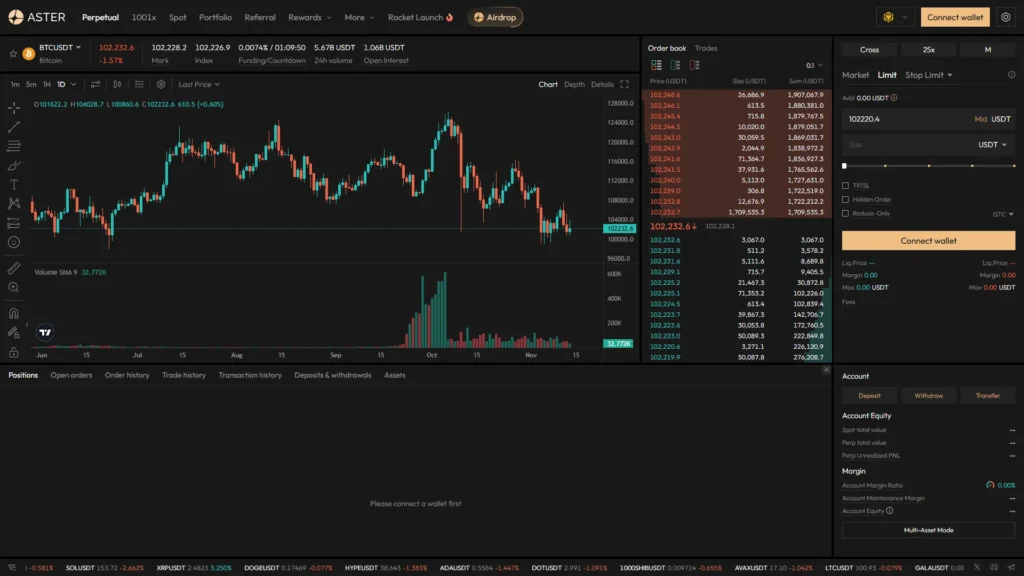Select the trend line drawing tool
Viewport: 1024px width, 576px height.
(x=14, y=127)
